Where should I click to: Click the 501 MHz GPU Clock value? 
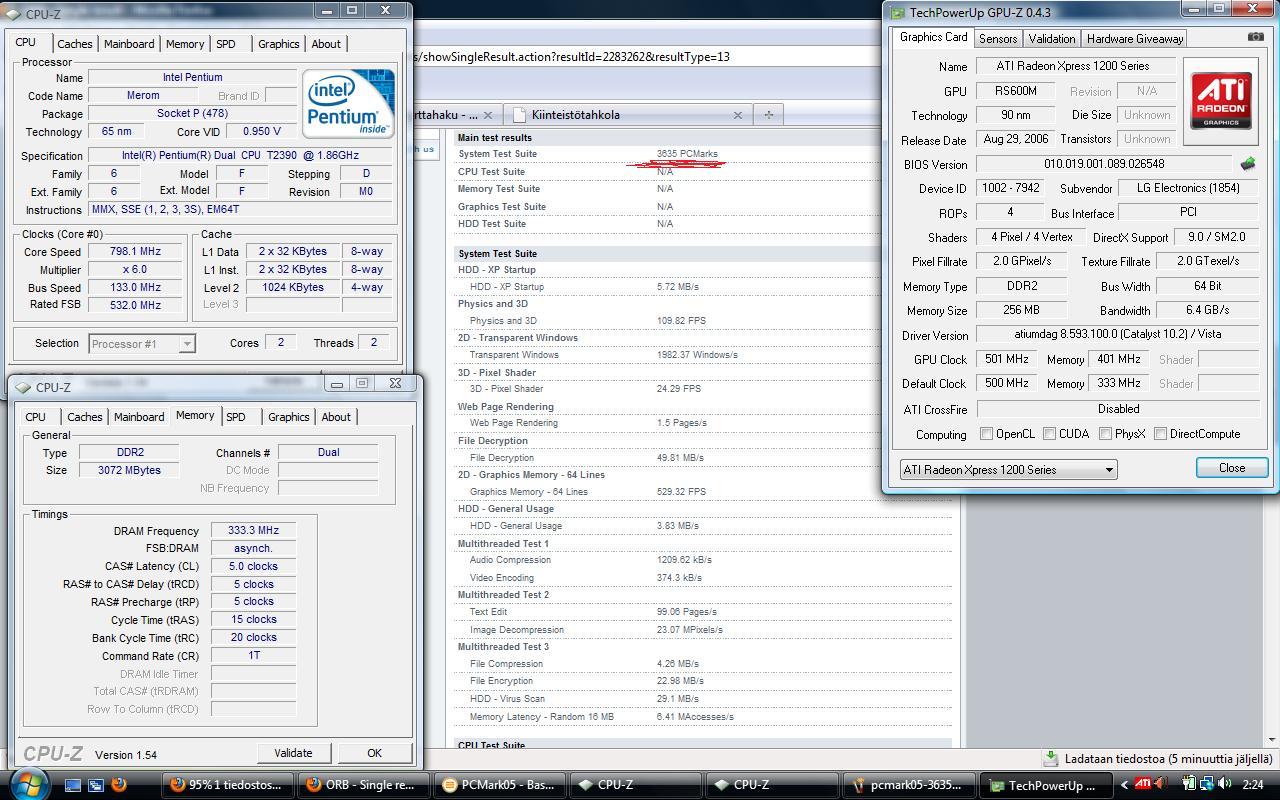pyautogui.click(x=1006, y=359)
